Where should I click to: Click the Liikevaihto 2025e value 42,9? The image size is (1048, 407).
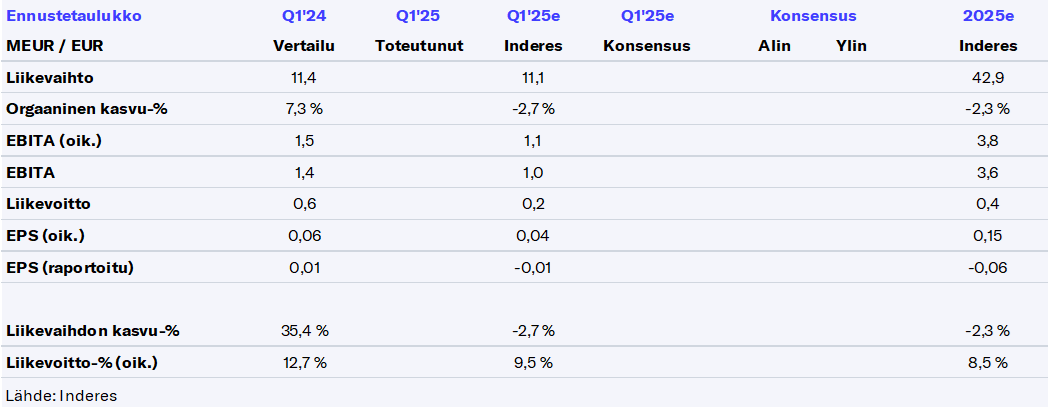[987, 77]
